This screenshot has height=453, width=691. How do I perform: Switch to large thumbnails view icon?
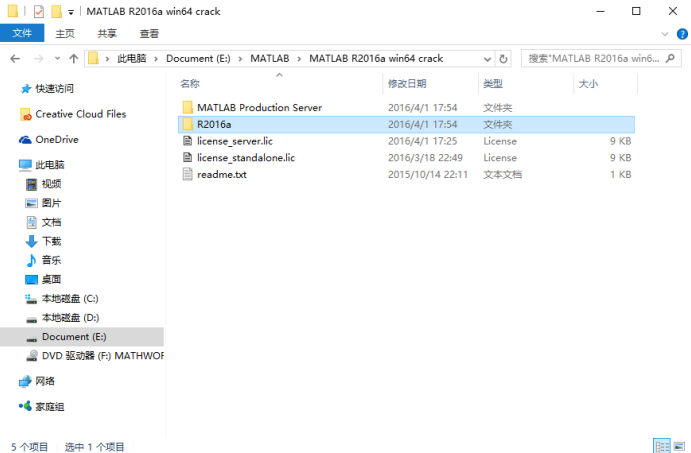[x=679, y=446]
